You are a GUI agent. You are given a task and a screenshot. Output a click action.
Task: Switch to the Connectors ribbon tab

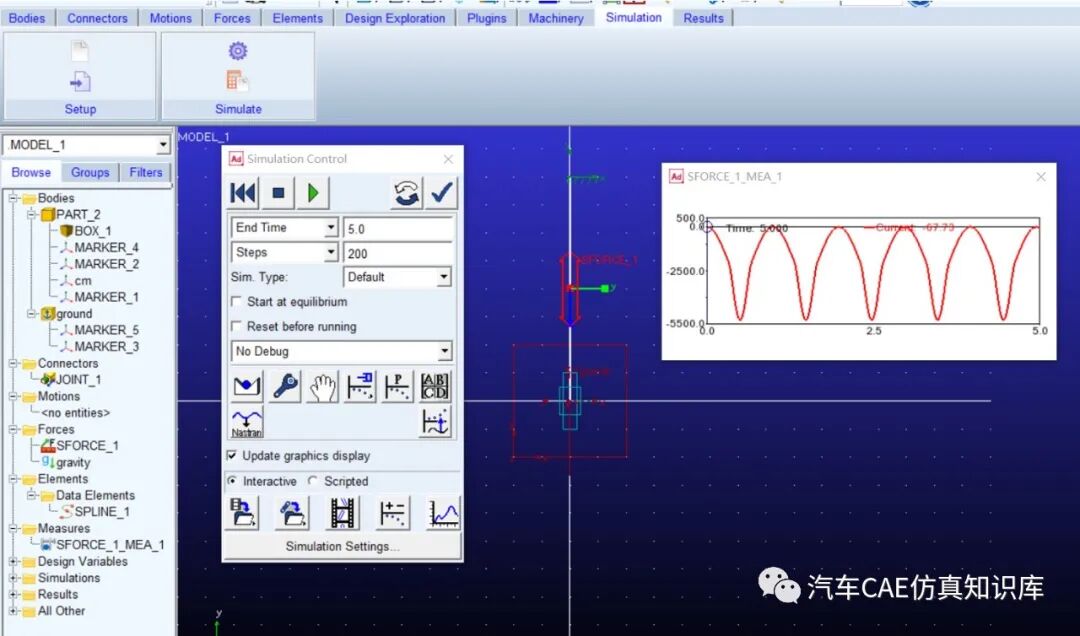pyautogui.click(x=97, y=19)
